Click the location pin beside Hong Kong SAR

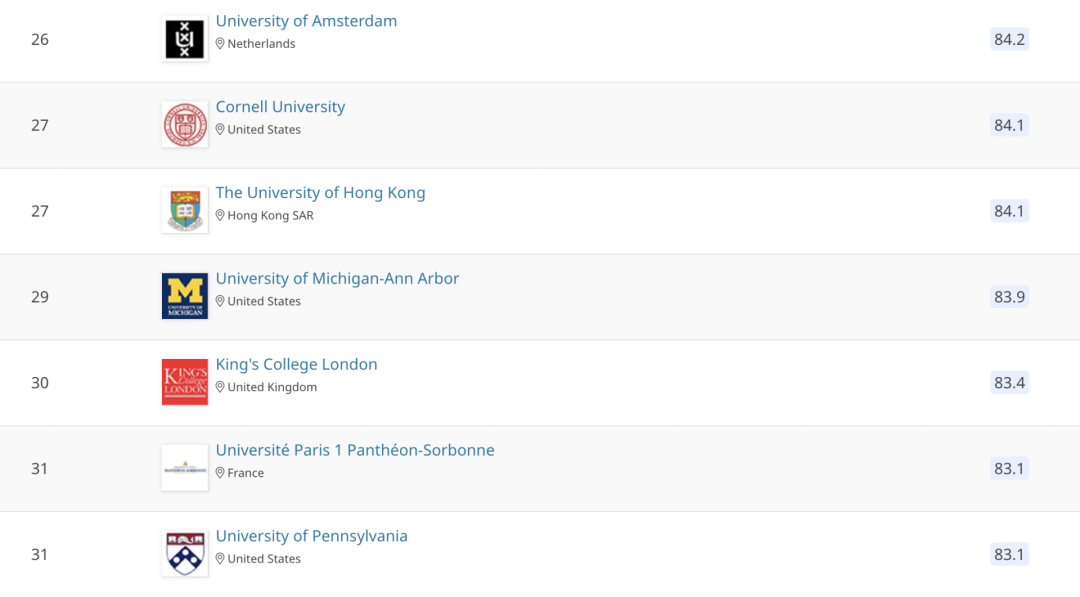click(221, 216)
